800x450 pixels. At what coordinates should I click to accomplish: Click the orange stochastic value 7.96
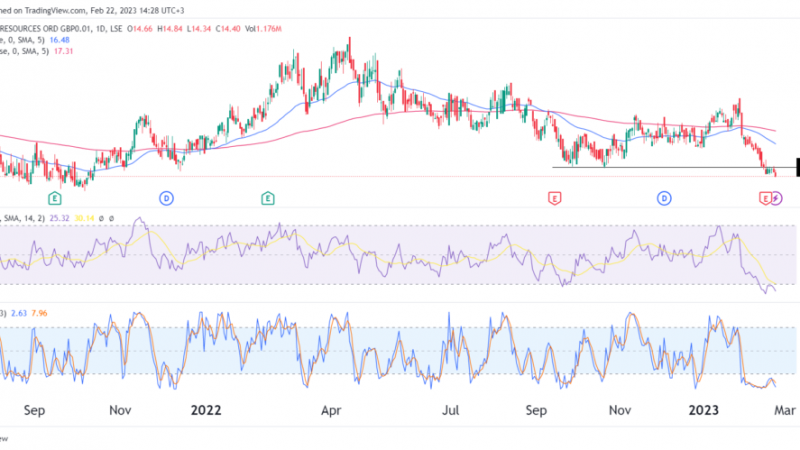(x=39, y=313)
